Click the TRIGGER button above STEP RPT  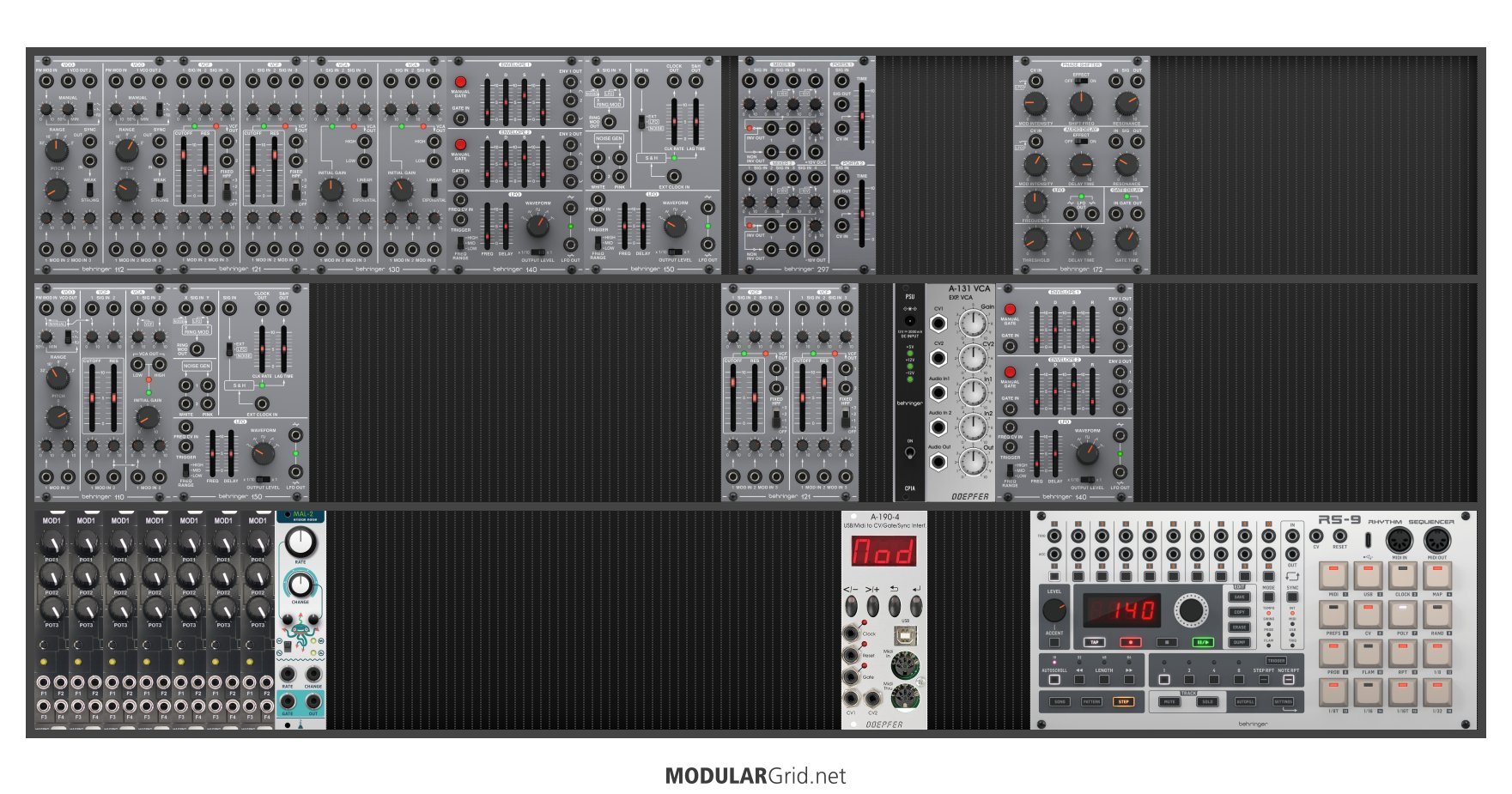1276,661
